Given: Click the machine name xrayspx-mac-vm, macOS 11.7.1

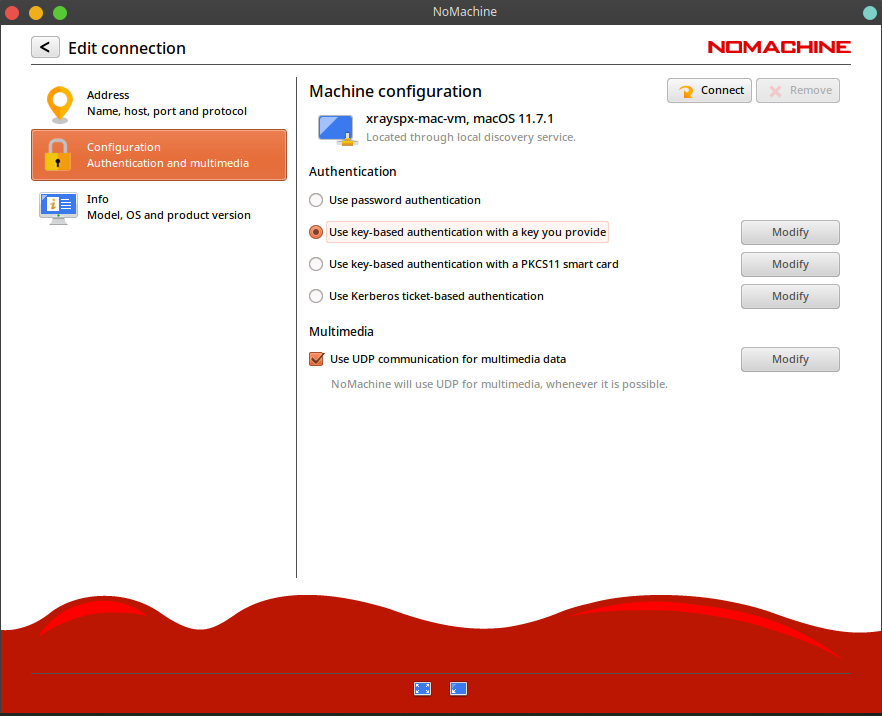Looking at the screenshot, I should [460, 119].
